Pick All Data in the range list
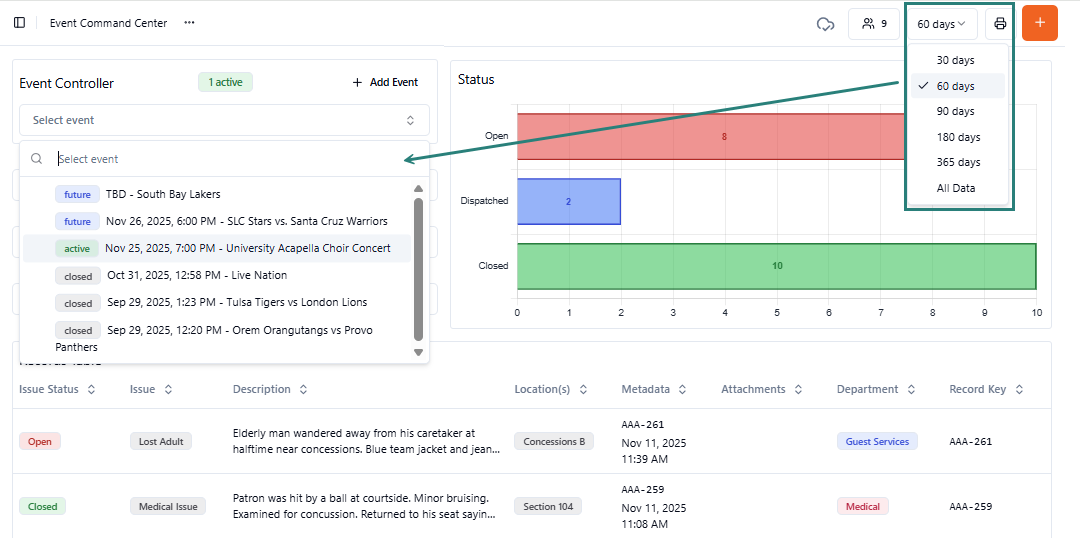This screenshot has width=1080, height=538. (x=955, y=188)
